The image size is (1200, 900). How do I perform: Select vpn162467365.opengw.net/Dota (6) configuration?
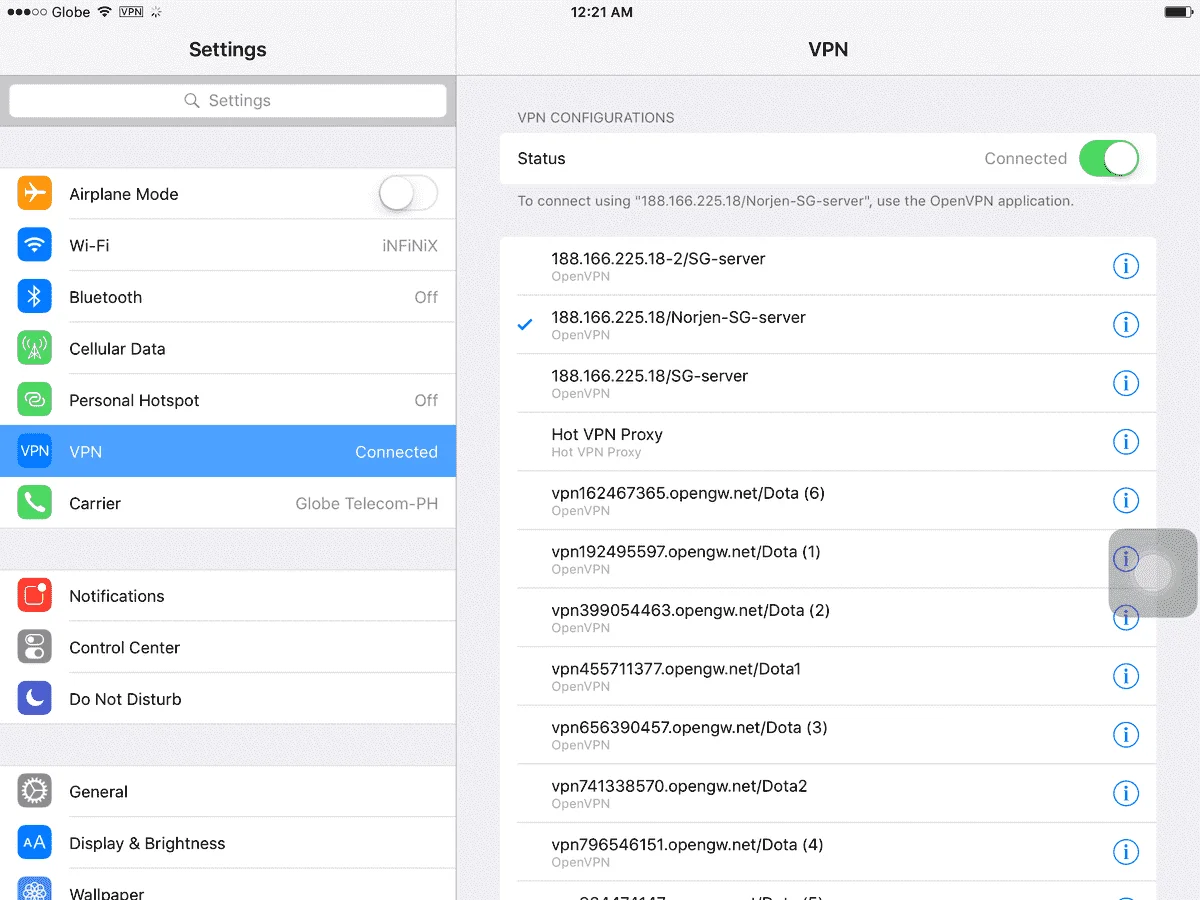pyautogui.click(x=828, y=501)
